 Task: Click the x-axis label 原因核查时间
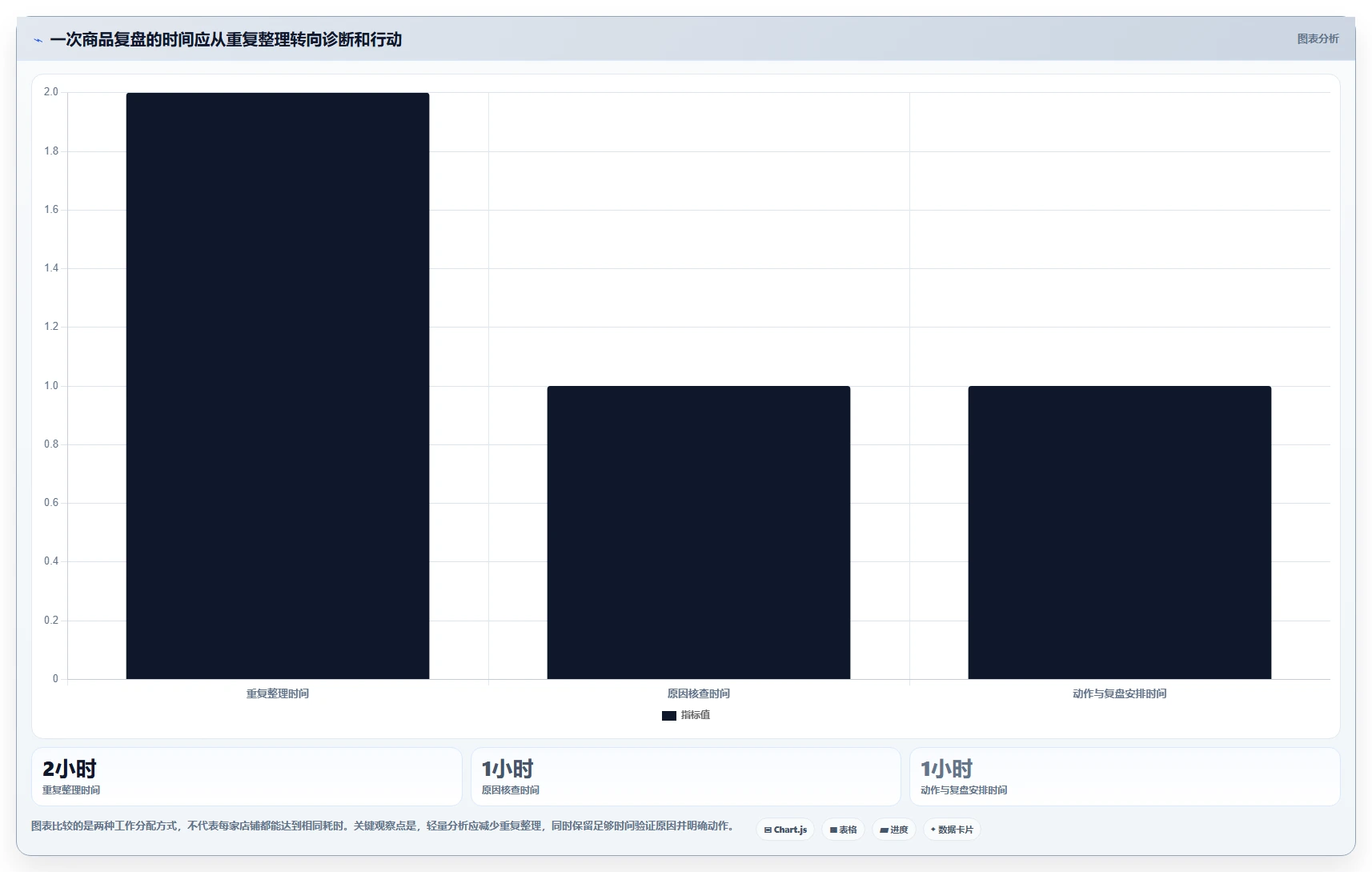[699, 693]
